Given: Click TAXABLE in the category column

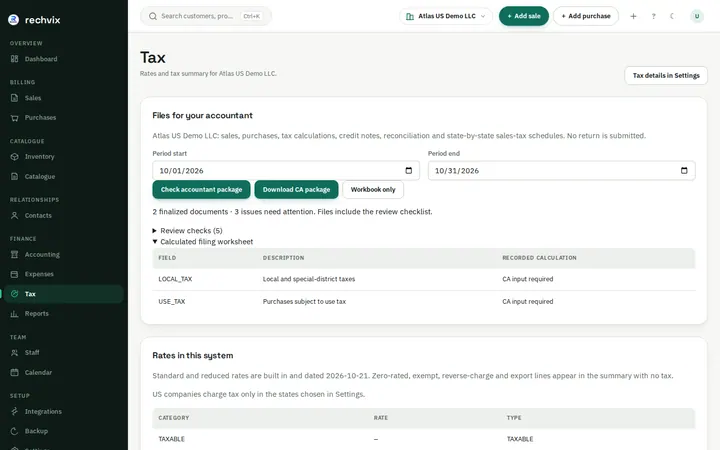Looking at the screenshot, I should click(171, 439).
